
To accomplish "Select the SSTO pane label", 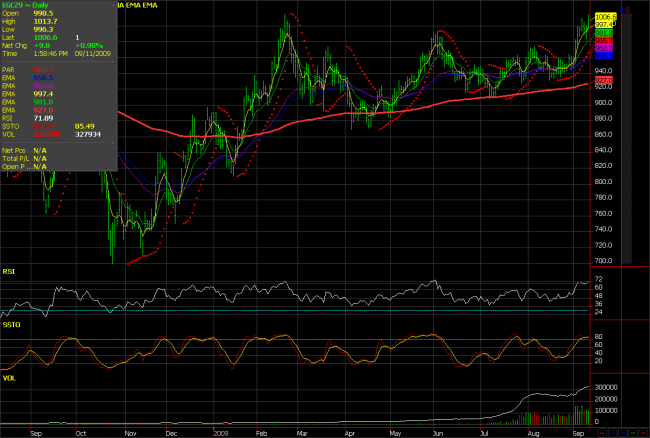I will [11, 324].
